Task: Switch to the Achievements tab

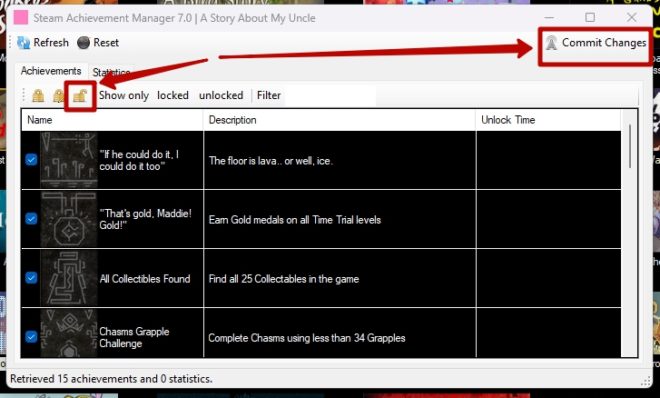Action: pyautogui.click(x=51, y=71)
